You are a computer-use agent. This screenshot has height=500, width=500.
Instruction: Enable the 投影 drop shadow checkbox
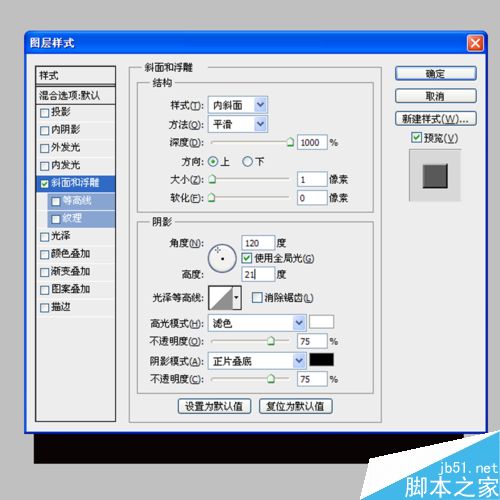[x=44, y=113]
